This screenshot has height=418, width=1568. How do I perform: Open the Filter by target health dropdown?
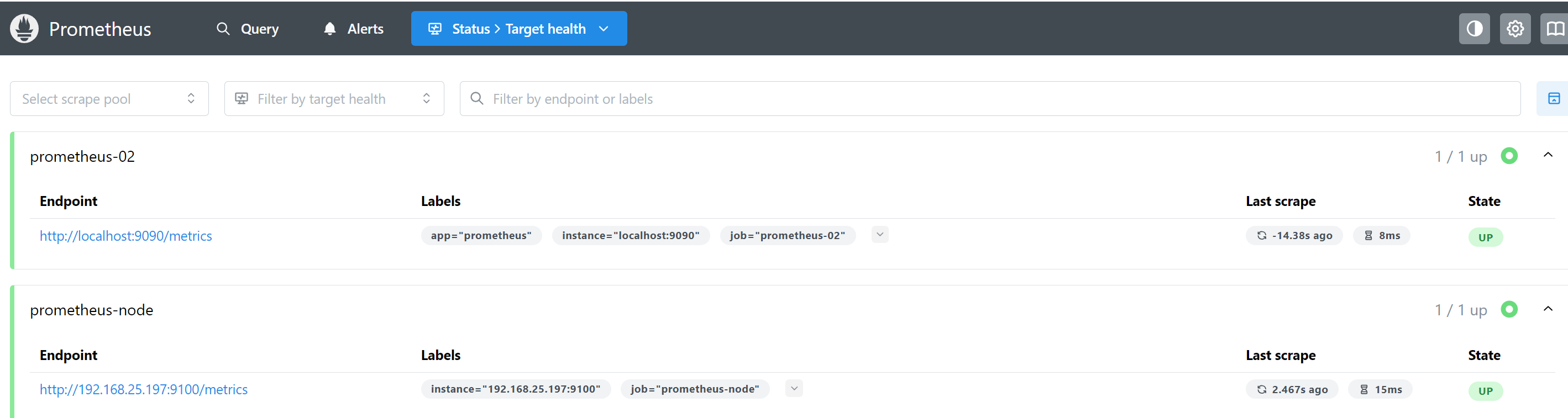(x=334, y=99)
